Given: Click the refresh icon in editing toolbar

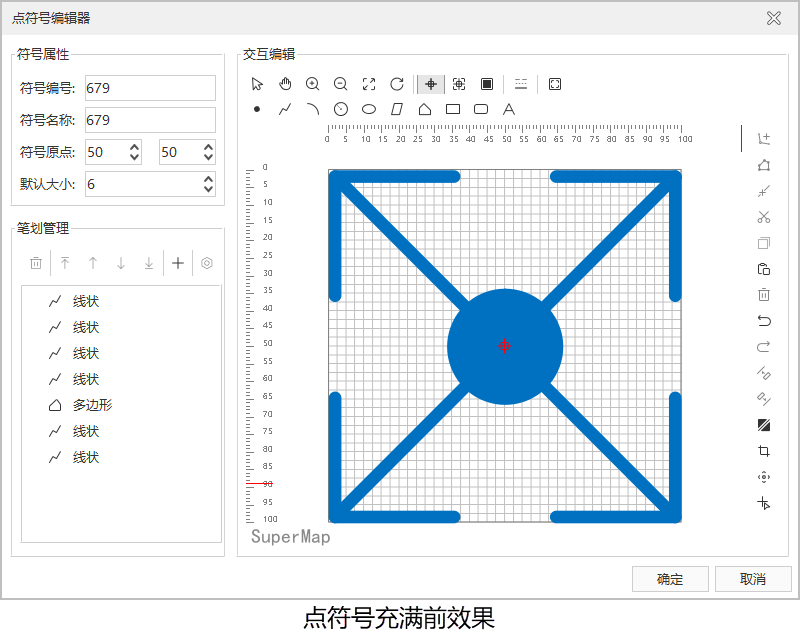Looking at the screenshot, I should (397, 84).
